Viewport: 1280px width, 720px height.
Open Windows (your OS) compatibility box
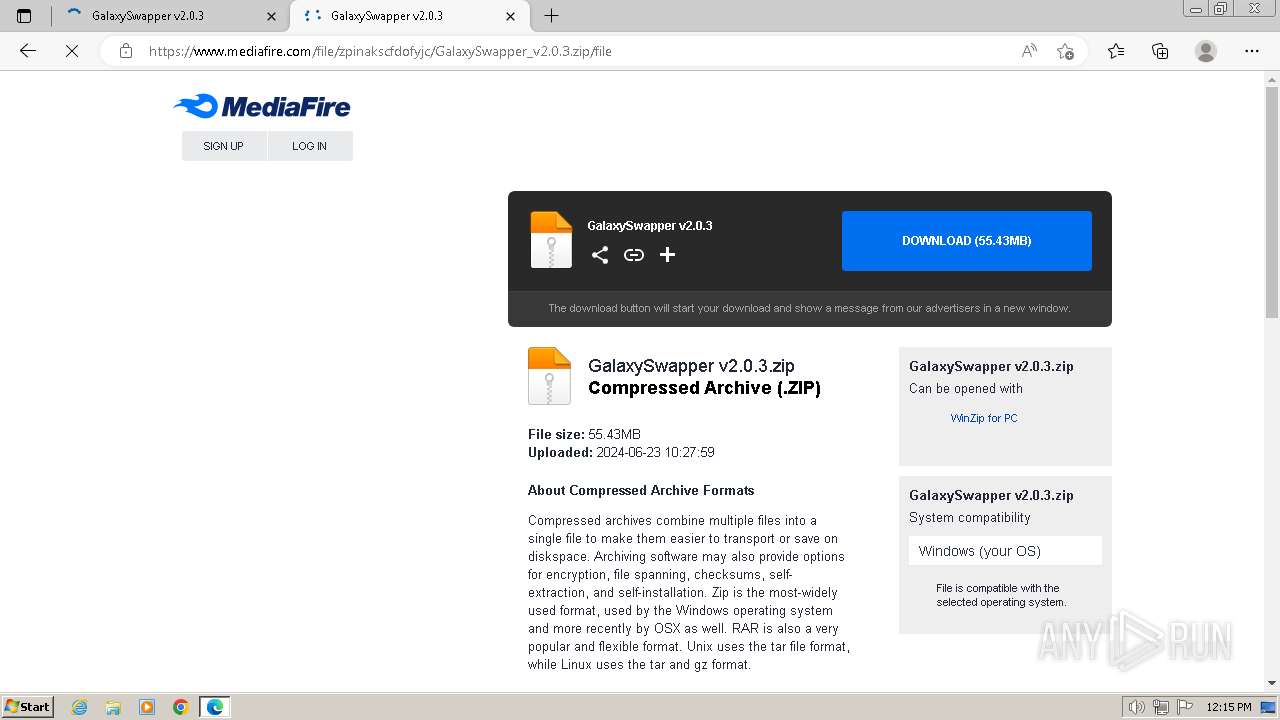tap(1005, 551)
